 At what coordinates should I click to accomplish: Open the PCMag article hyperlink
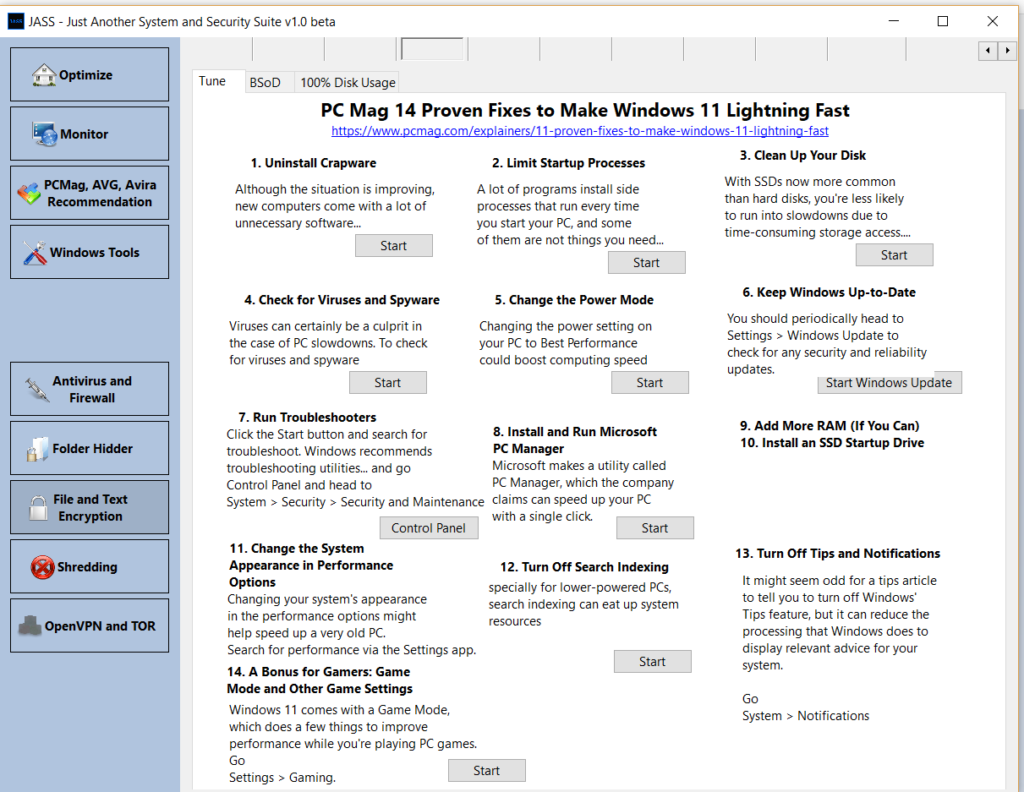[x=580, y=131]
